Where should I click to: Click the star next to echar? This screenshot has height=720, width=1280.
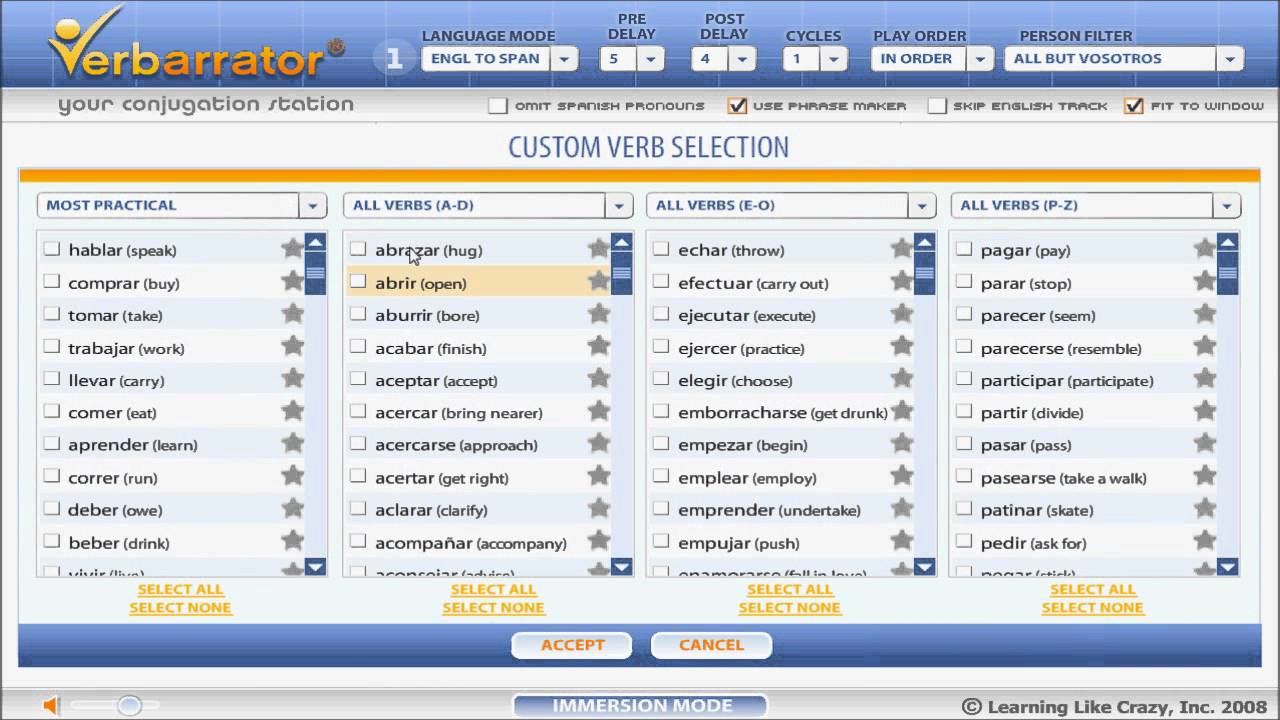901,249
